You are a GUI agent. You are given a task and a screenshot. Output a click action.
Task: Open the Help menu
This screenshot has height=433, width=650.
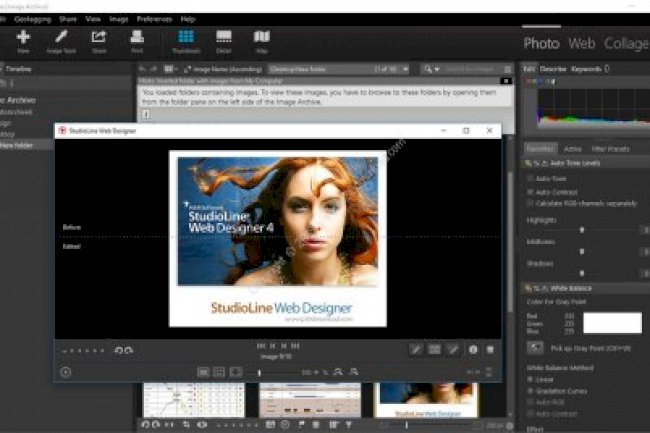click(x=188, y=19)
